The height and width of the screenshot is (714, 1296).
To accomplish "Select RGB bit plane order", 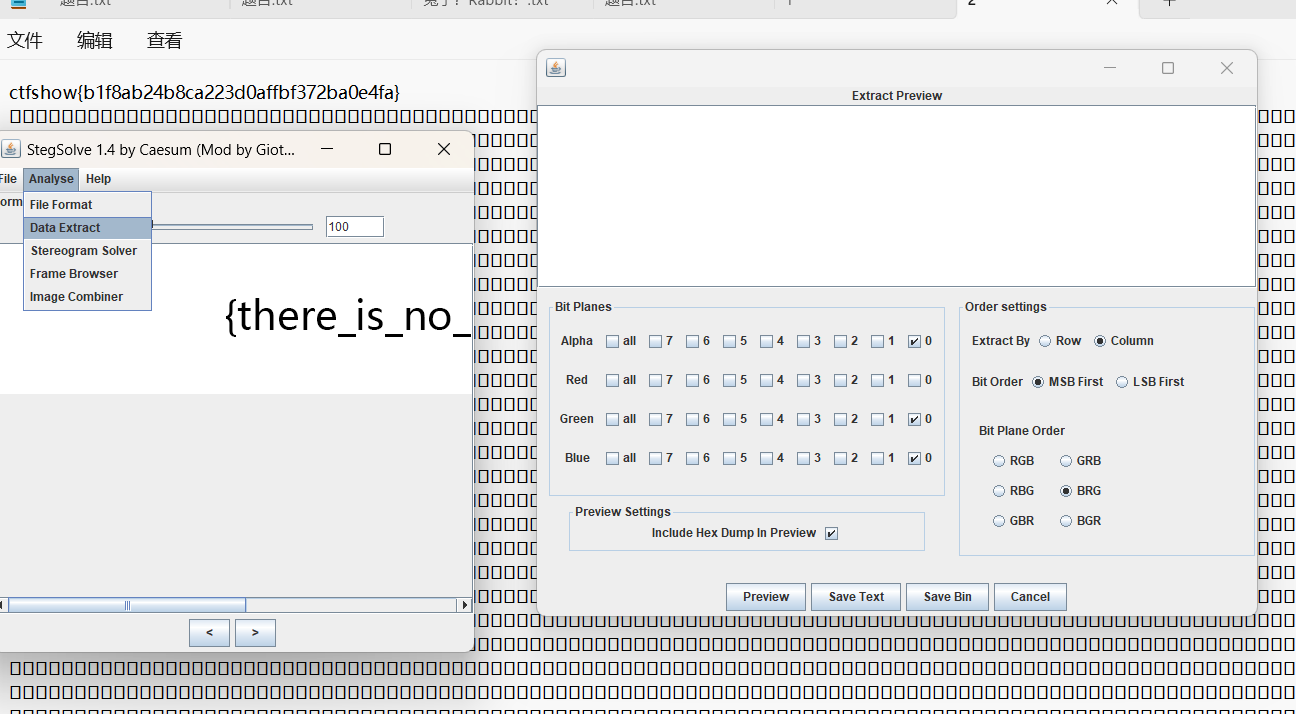I will (x=999, y=461).
